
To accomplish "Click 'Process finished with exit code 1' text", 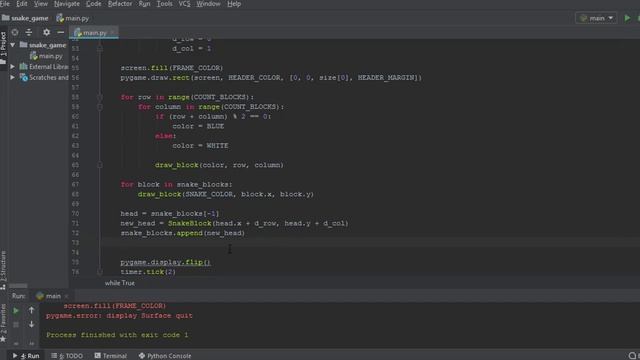I will (117, 335).
